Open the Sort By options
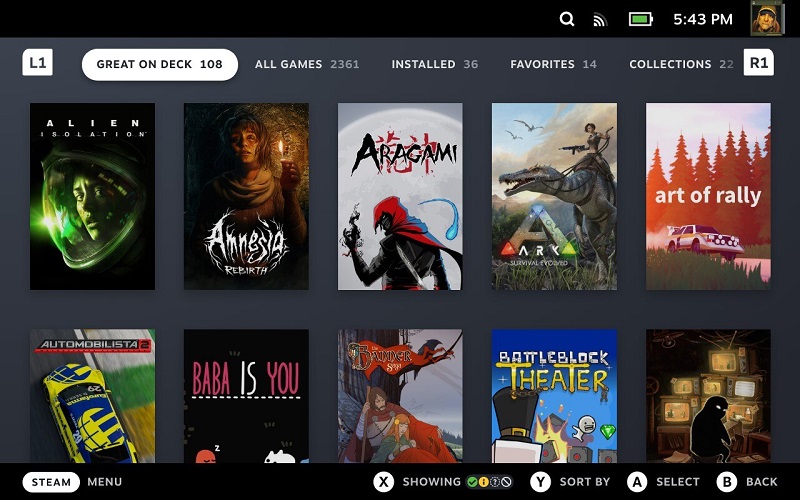The width and height of the screenshot is (800, 500). [x=585, y=482]
